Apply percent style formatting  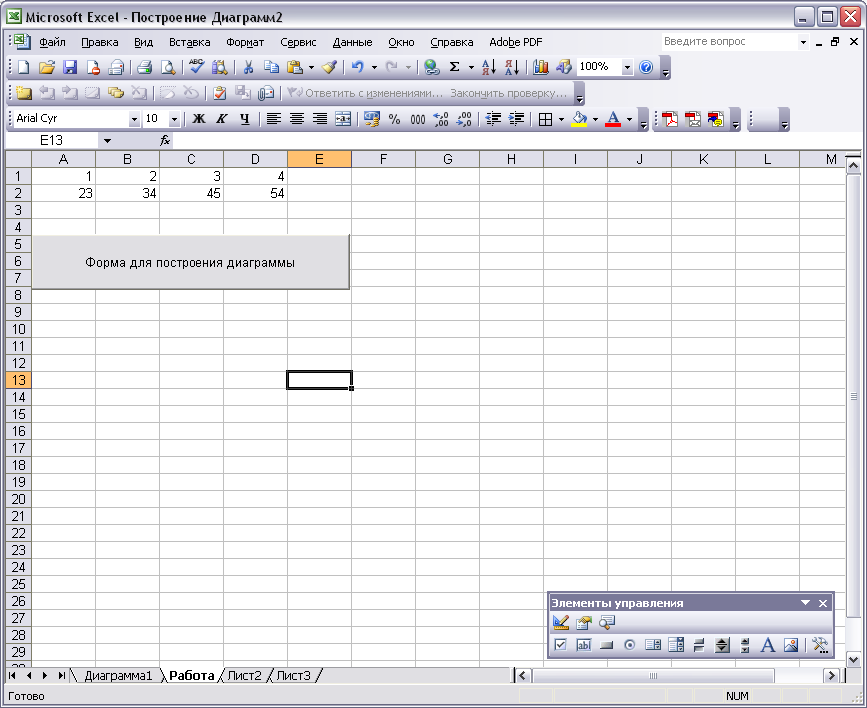[394, 119]
